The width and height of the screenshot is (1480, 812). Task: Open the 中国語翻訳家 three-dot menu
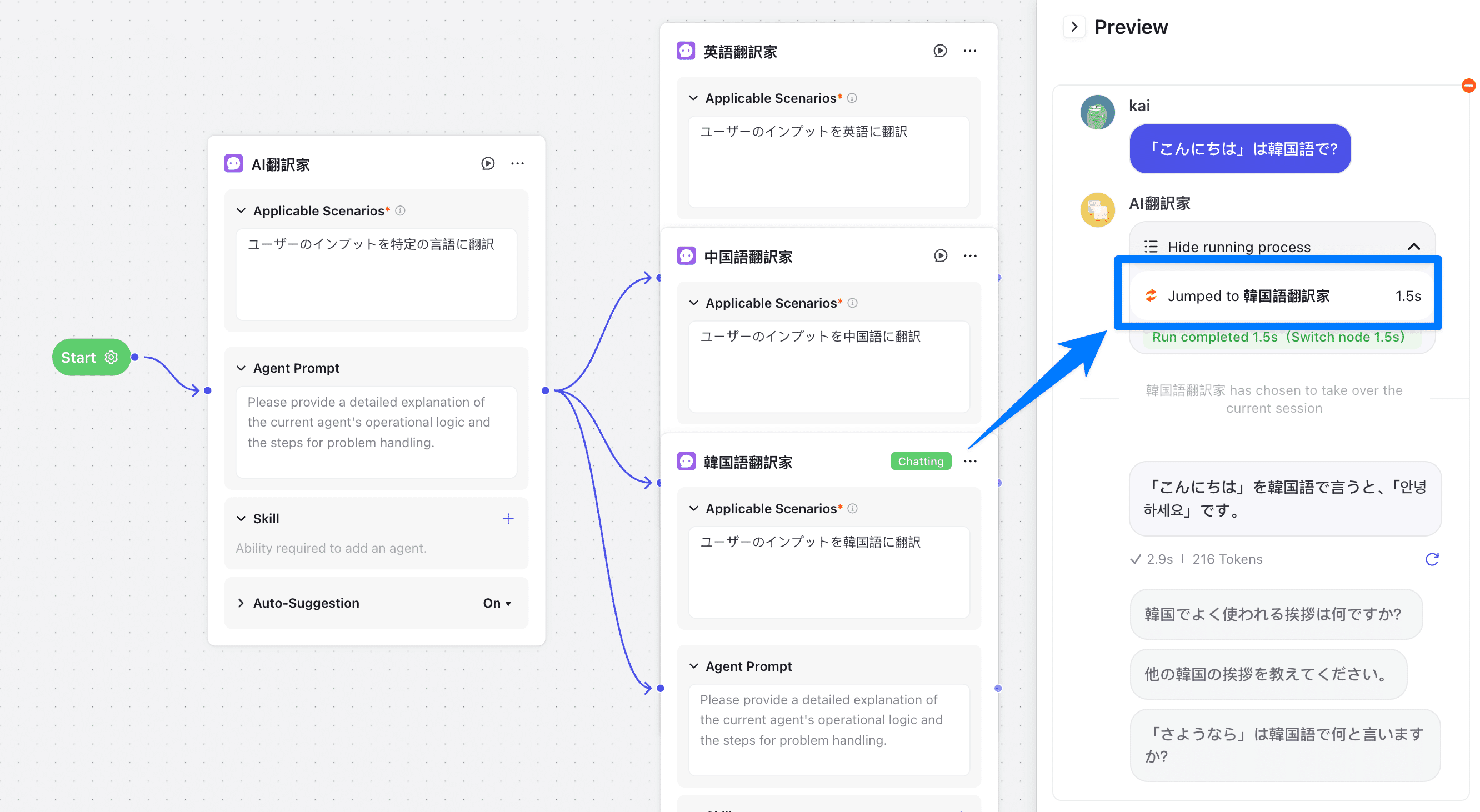(970, 256)
